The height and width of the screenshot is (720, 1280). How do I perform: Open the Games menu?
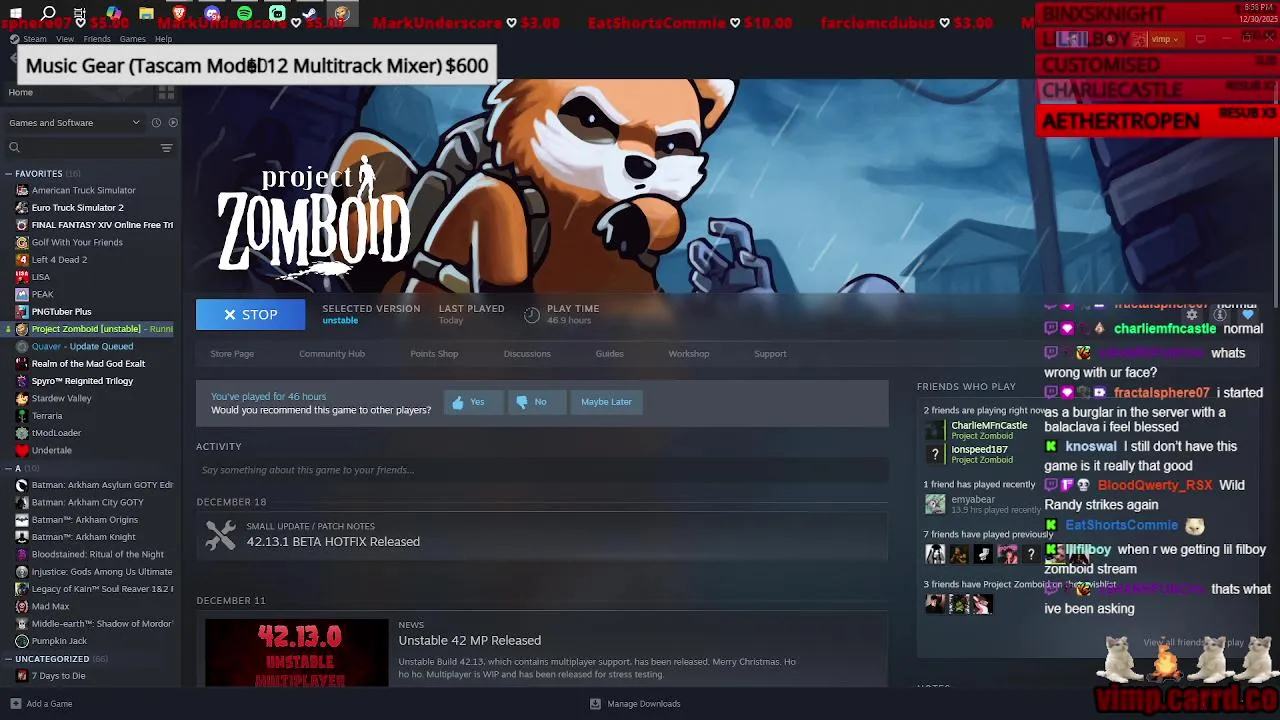[x=133, y=39]
